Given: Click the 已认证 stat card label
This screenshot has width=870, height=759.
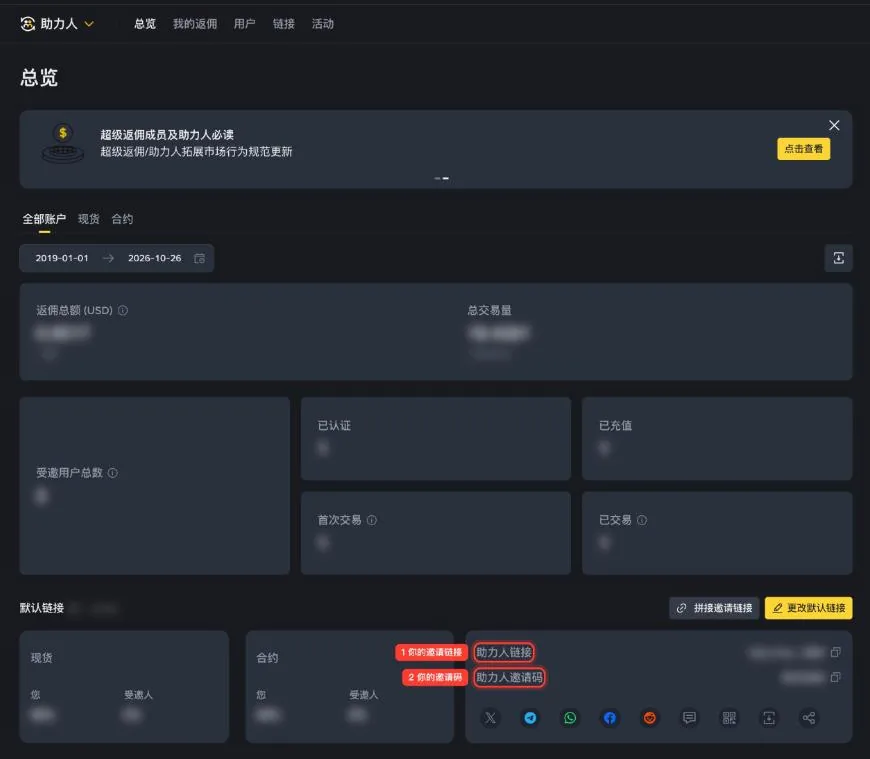Looking at the screenshot, I should pyautogui.click(x=334, y=426).
